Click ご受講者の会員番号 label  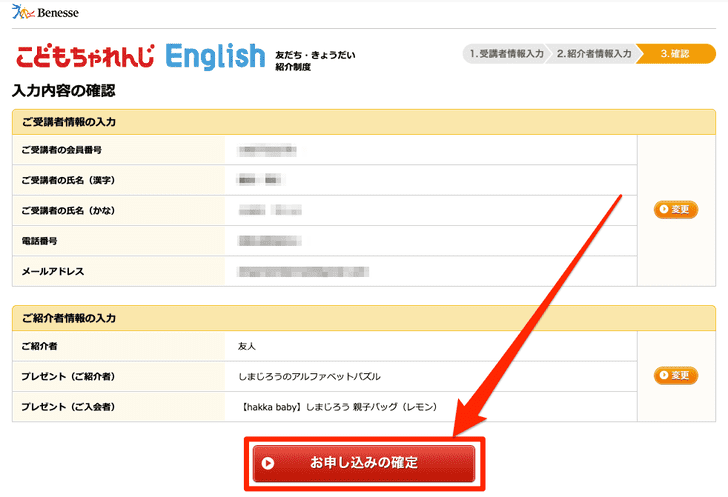(x=62, y=150)
